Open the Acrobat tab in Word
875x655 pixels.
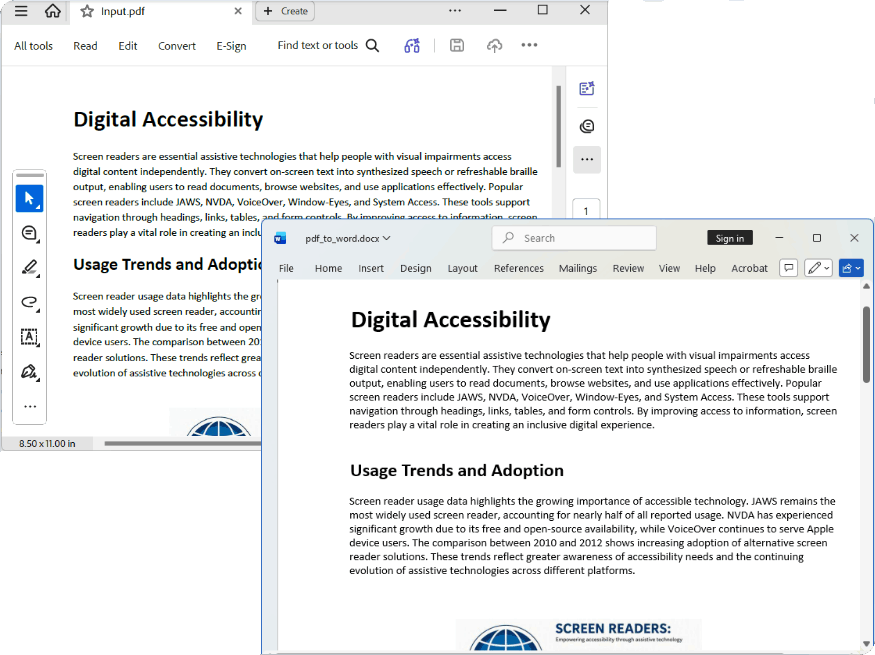(x=749, y=268)
